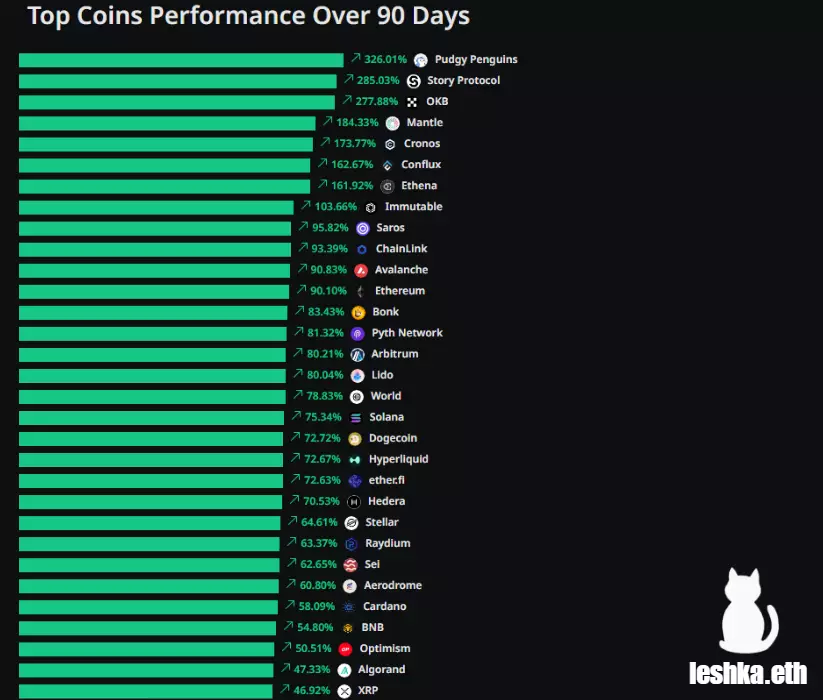This screenshot has height=700, width=823.
Task: Click the Bonk coin icon
Action: click(x=359, y=312)
